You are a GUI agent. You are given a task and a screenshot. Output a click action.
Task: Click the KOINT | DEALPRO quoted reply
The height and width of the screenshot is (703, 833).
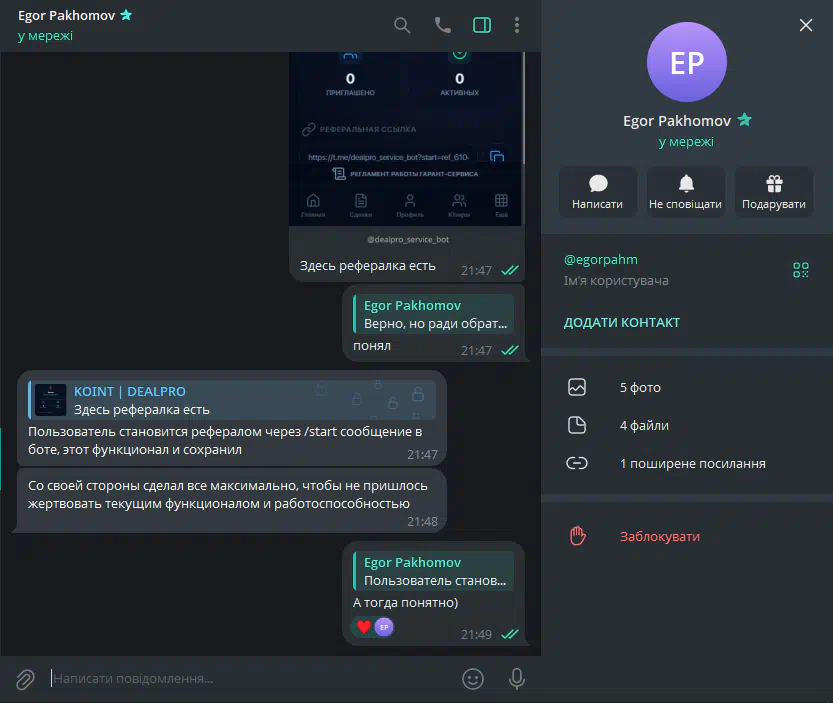(x=232, y=400)
